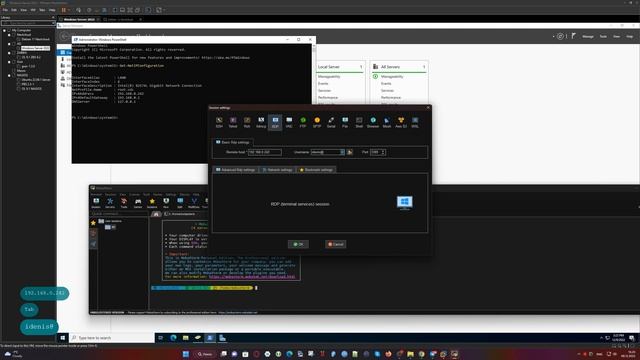Open the Advanced Rdp settings tab
Image resolution: width=640 pixels, height=360 pixels.
[x=236, y=170]
